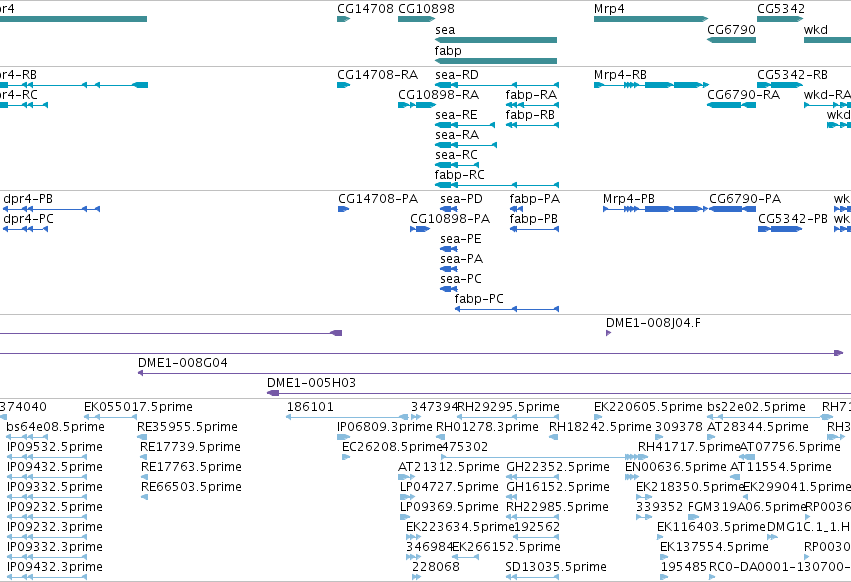Select the sea-RE transcript
The height and width of the screenshot is (582, 851).
(465, 125)
